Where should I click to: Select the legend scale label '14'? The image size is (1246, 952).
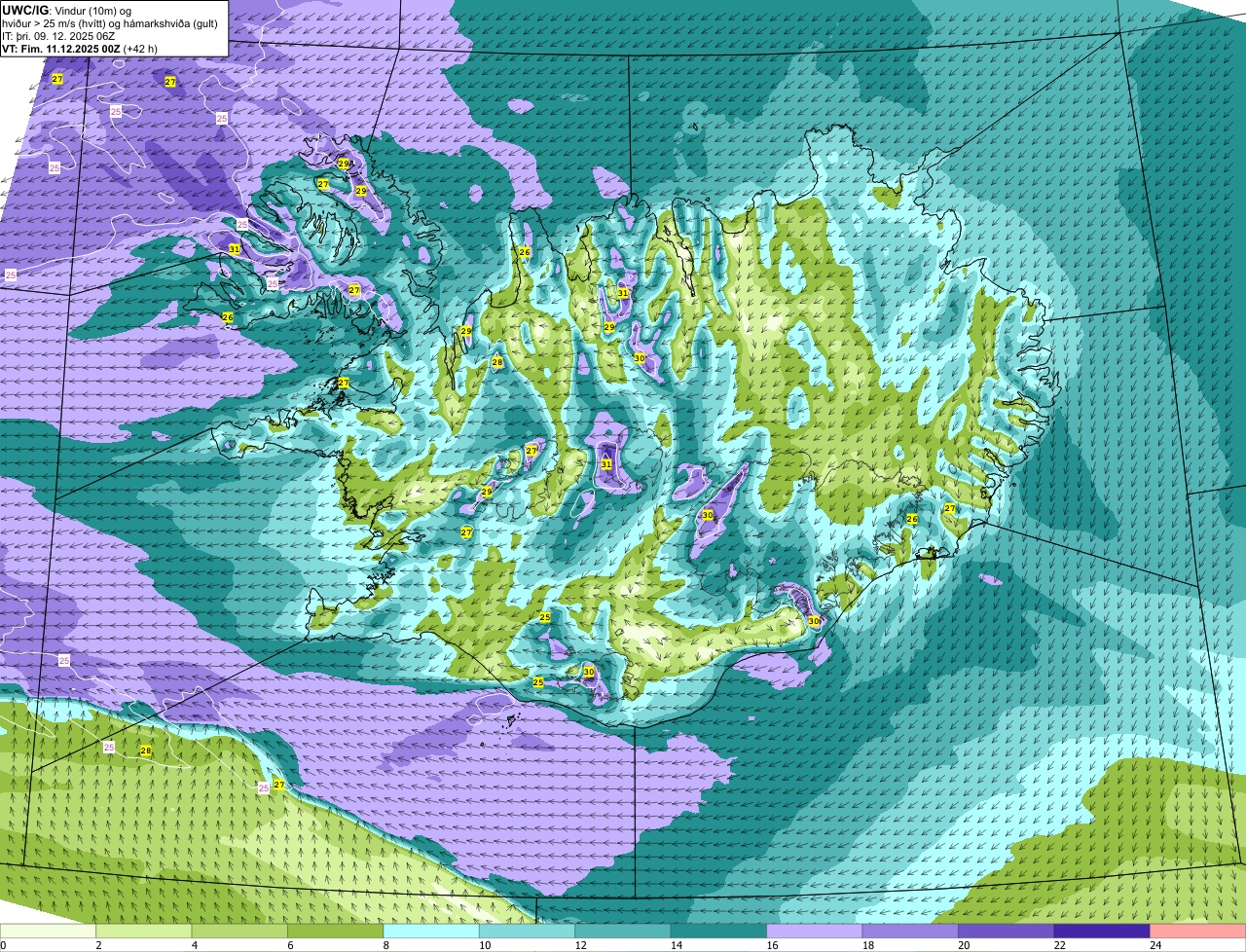677,945
